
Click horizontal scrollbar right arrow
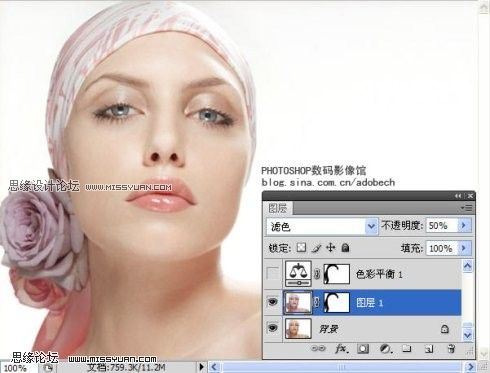pos(471,367)
